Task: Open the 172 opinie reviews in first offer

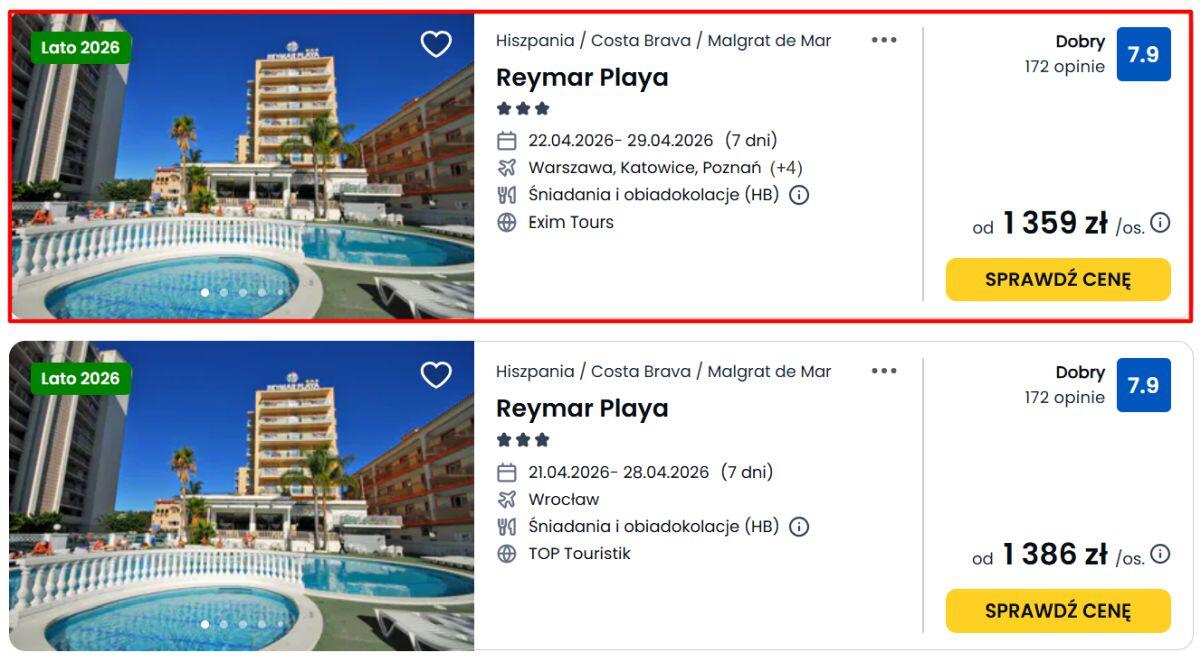Action: pos(1064,67)
